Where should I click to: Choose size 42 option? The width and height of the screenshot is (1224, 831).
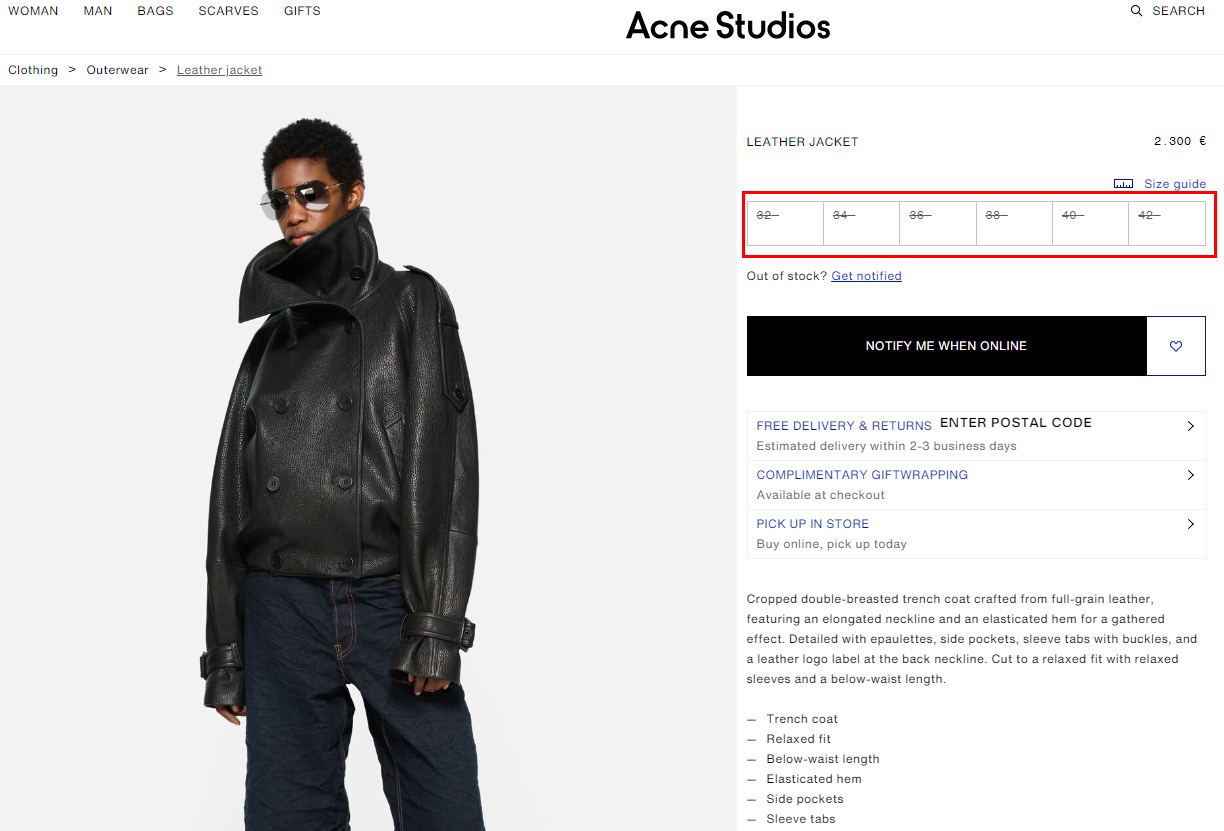click(1167, 223)
